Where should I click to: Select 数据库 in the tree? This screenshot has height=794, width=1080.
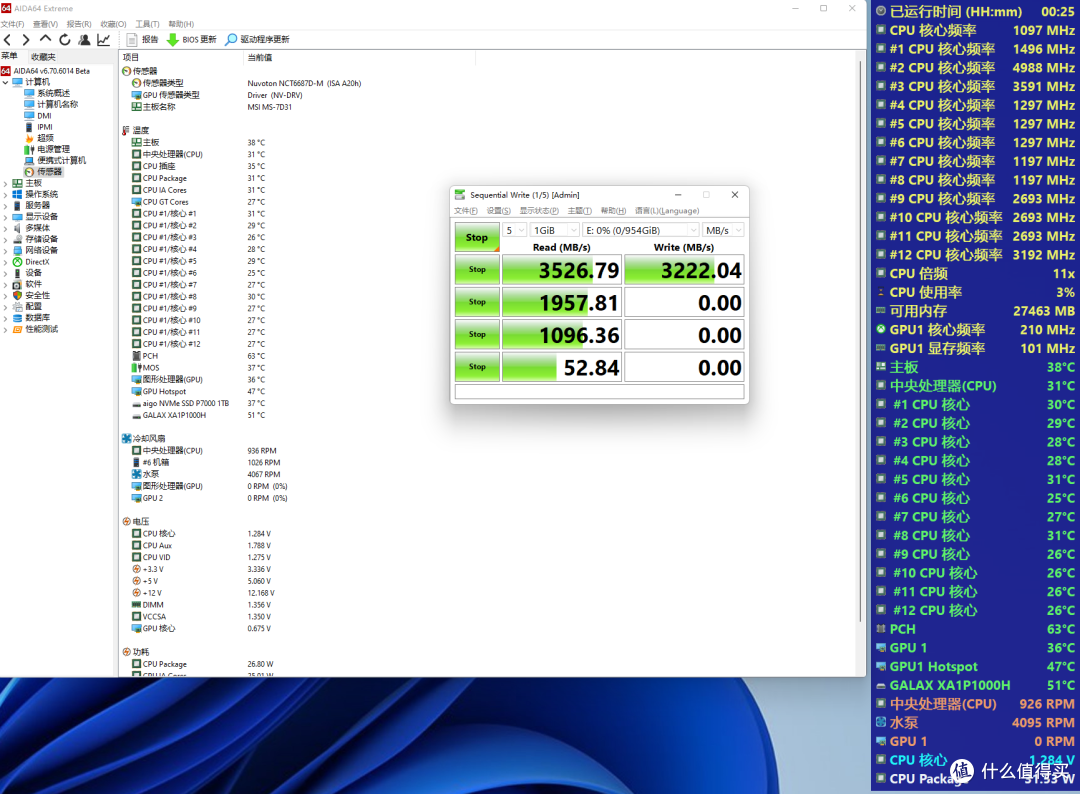31,317
